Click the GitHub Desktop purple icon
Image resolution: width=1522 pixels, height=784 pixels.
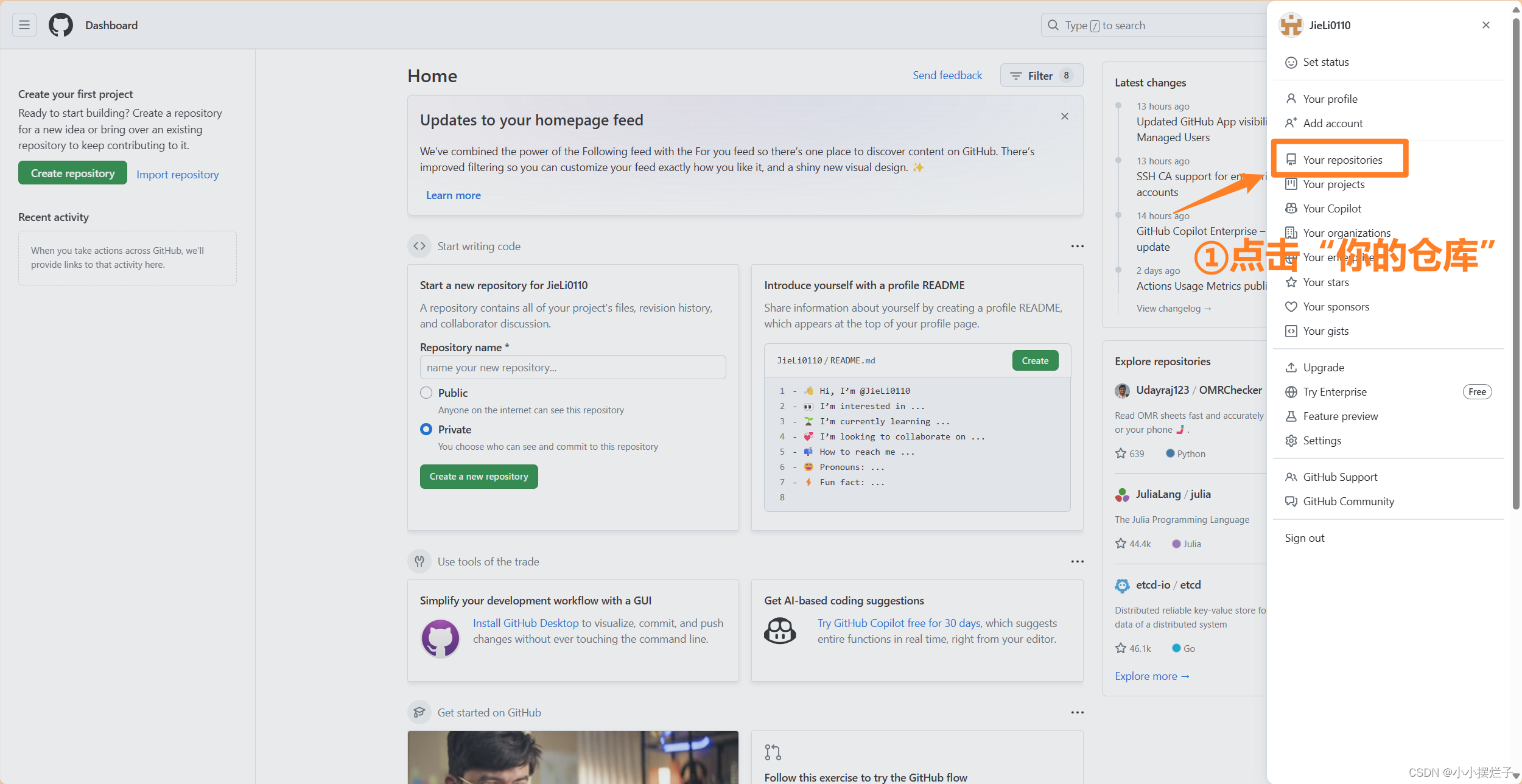coord(440,638)
